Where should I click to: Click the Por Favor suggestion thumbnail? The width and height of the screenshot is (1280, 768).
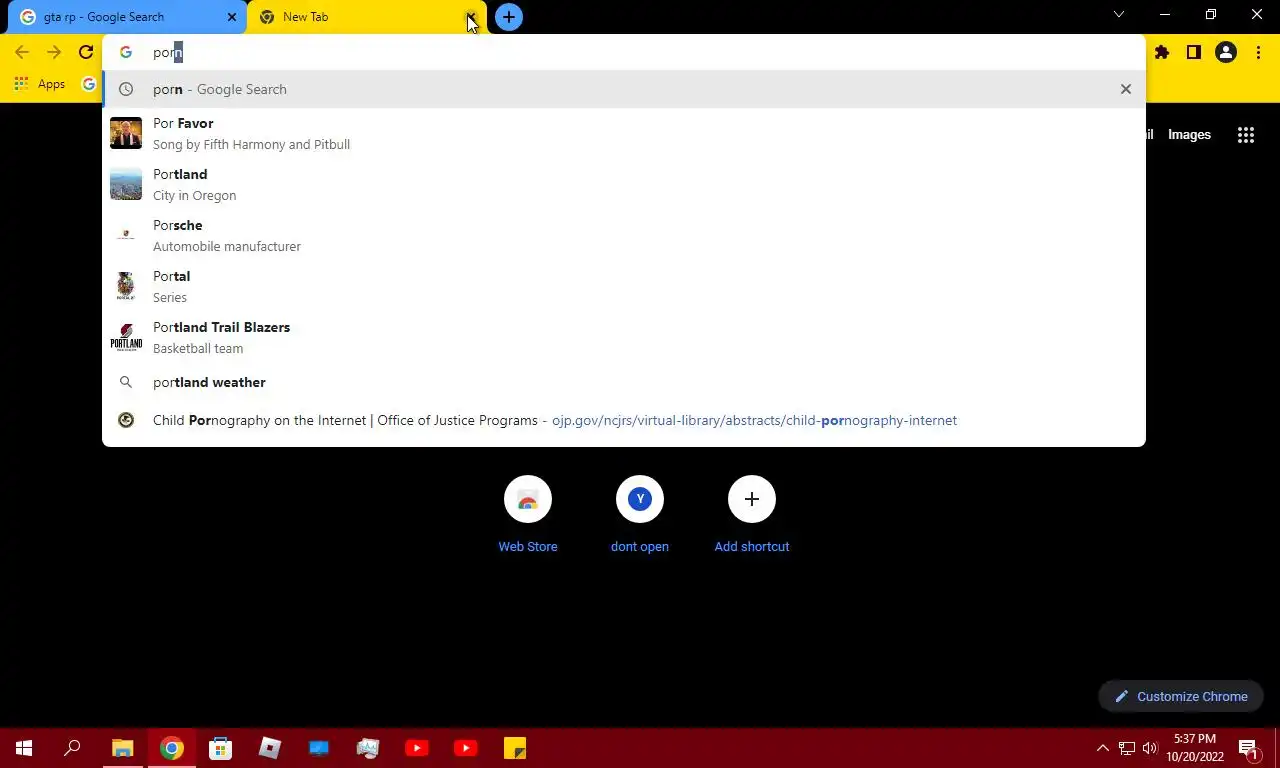point(126,133)
